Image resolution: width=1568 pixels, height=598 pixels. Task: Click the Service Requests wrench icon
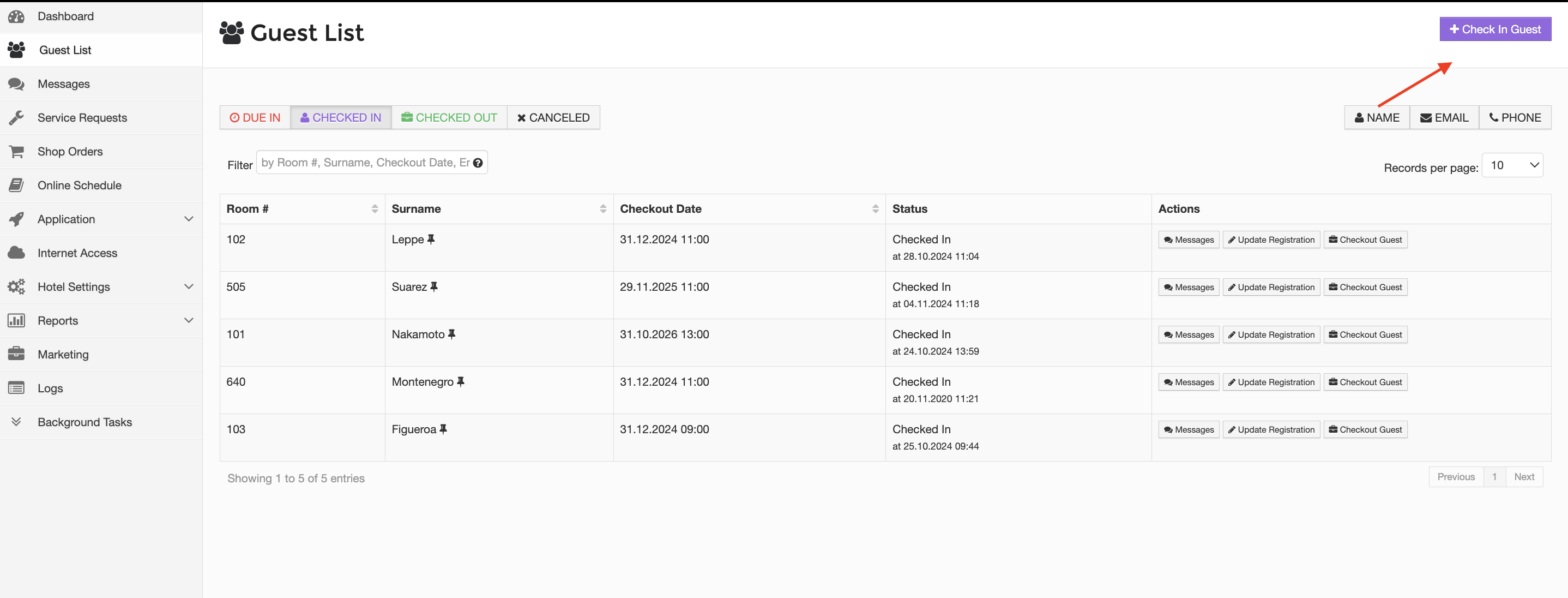click(x=16, y=117)
